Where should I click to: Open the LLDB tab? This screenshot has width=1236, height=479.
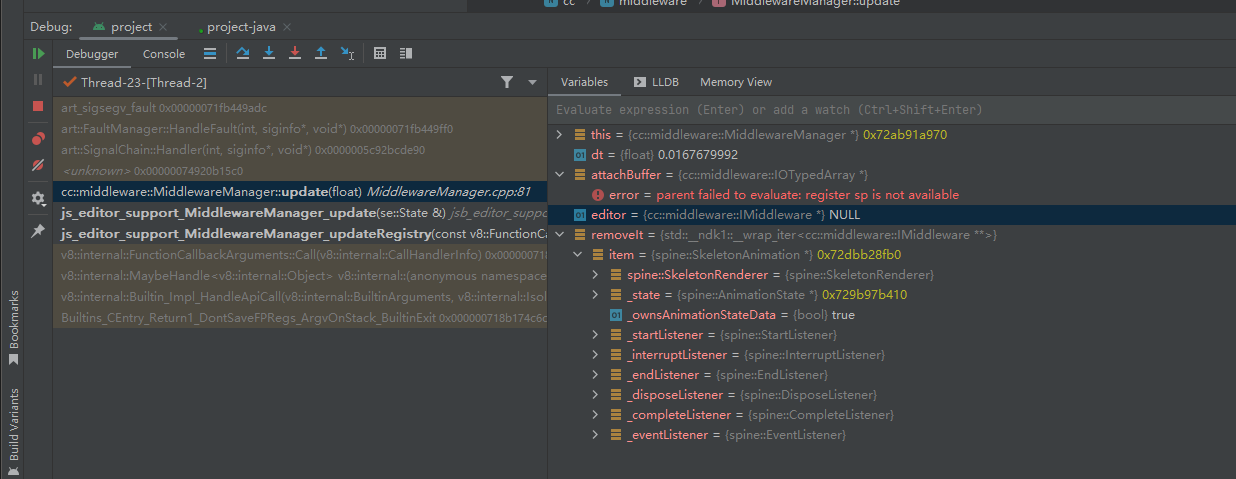point(657,82)
